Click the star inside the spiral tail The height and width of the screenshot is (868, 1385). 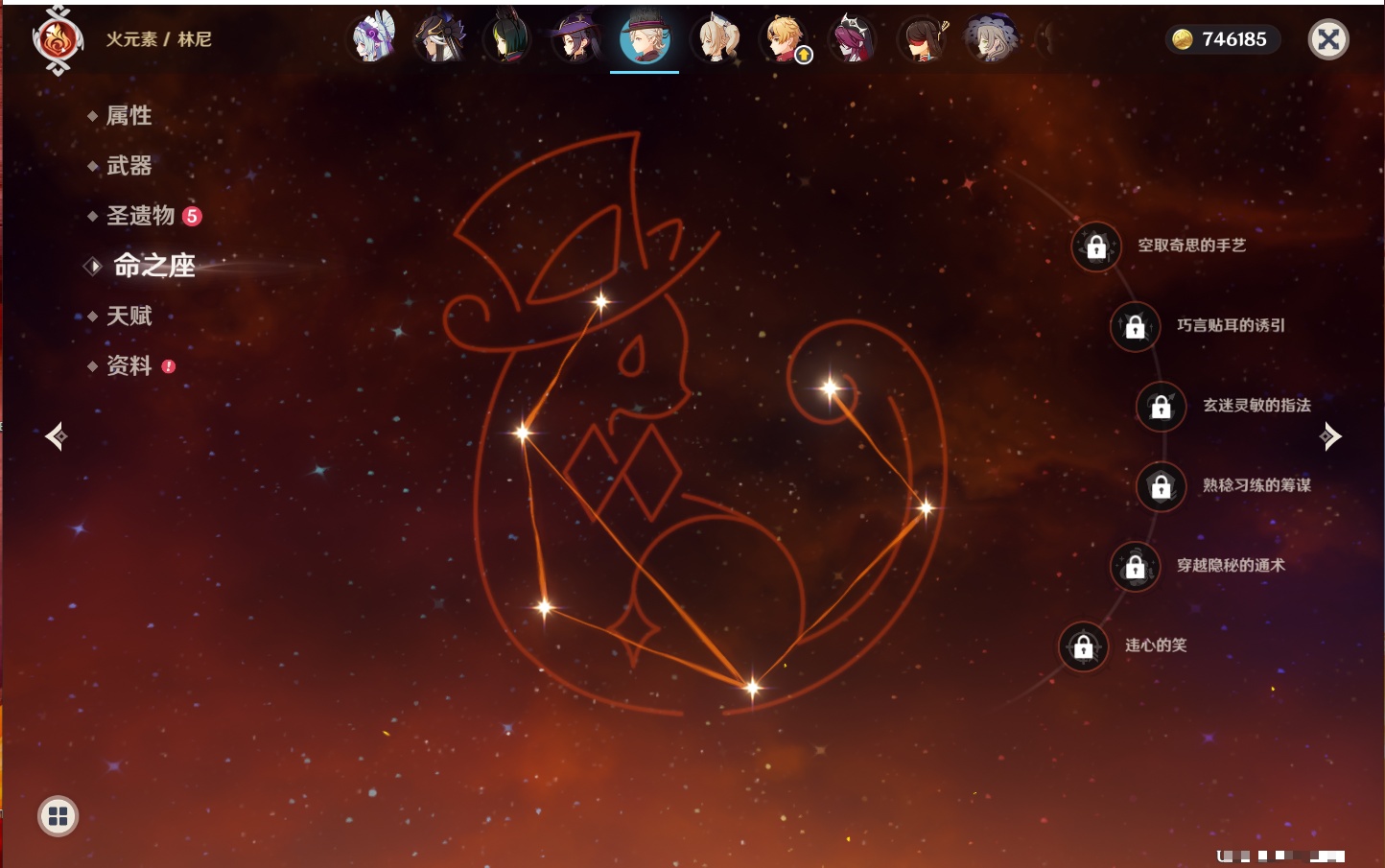[x=831, y=388]
